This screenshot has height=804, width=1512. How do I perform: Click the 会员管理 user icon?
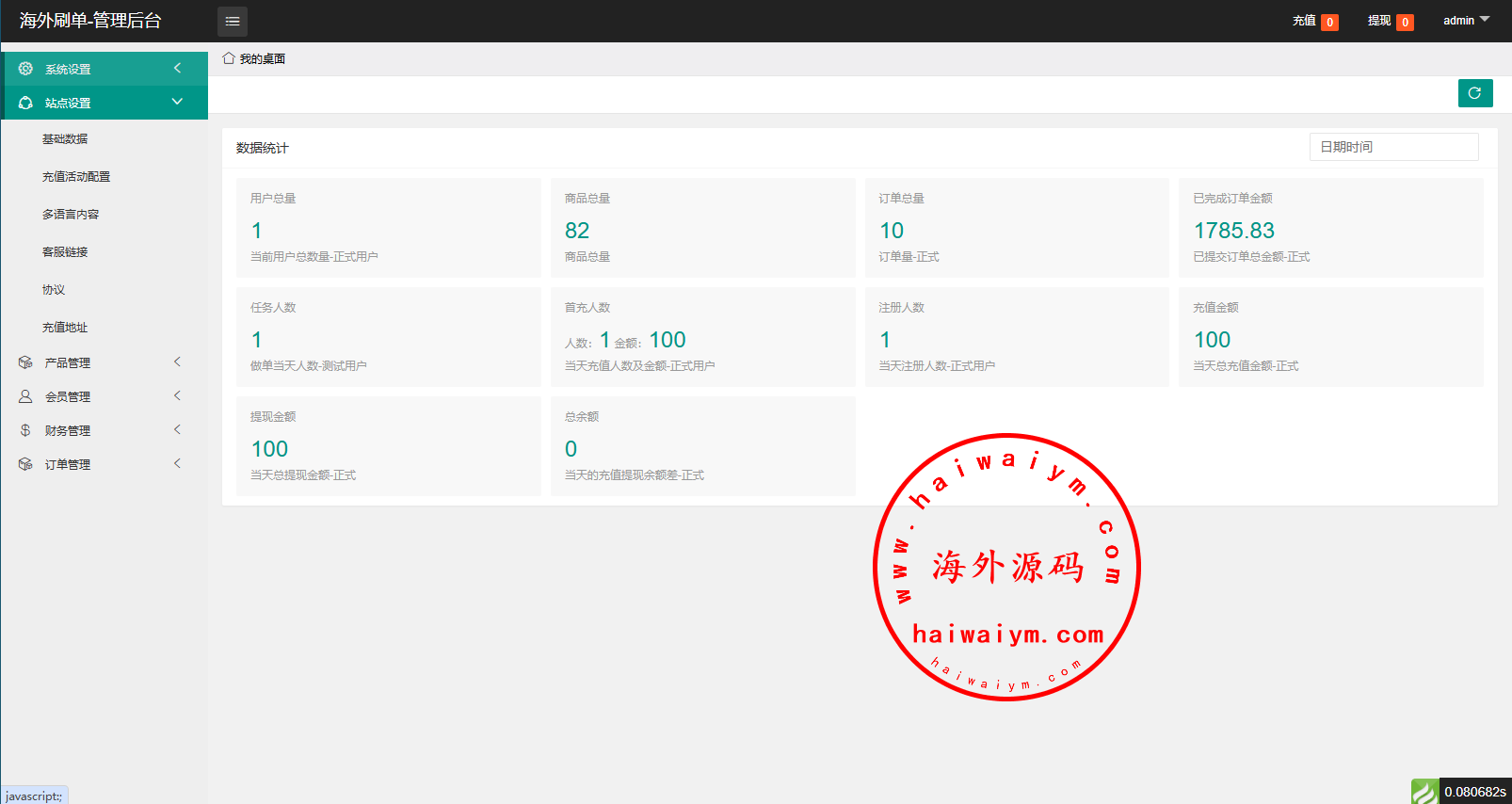25,396
